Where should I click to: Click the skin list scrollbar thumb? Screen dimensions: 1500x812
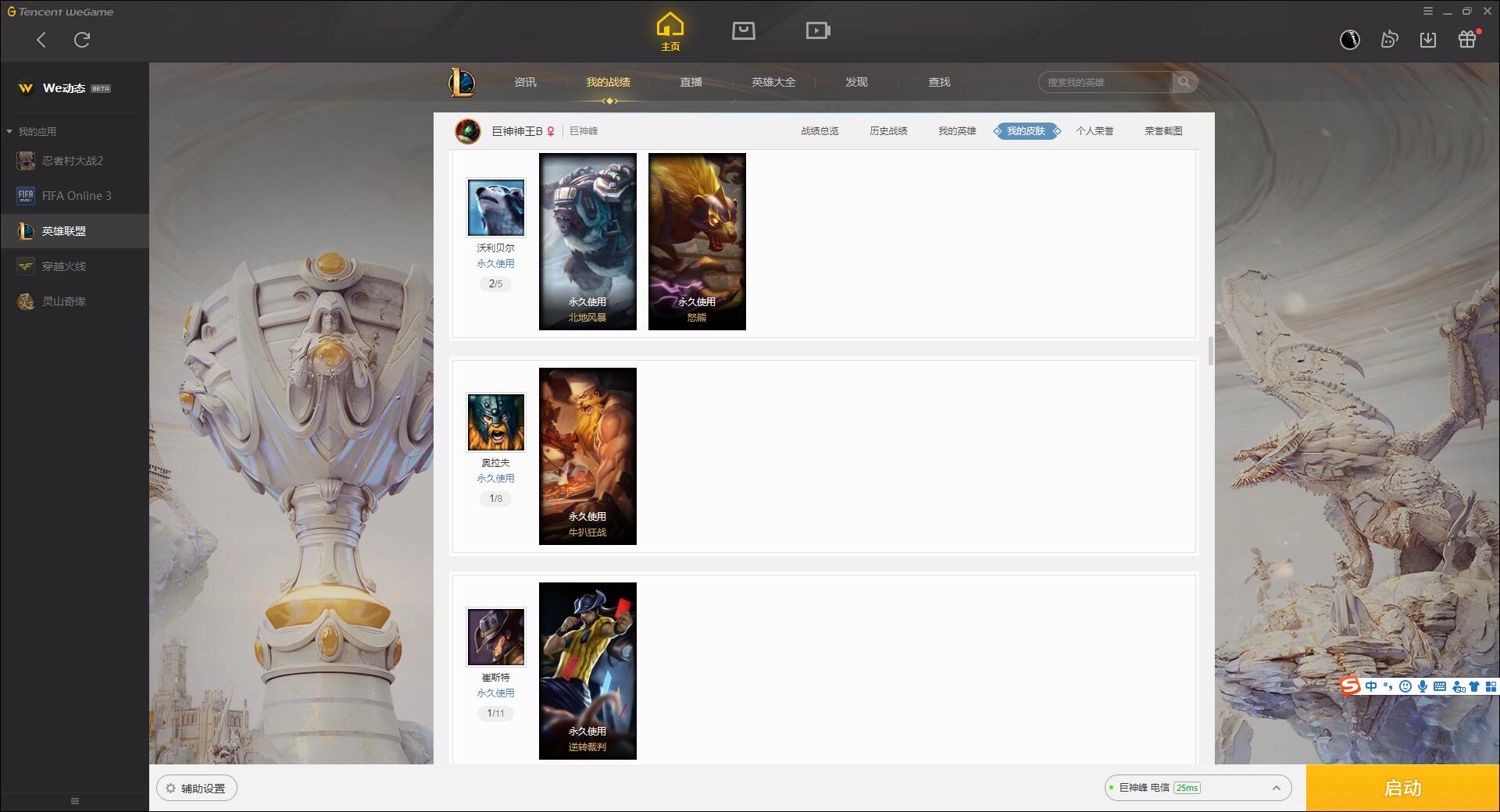tap(1211, 351)
